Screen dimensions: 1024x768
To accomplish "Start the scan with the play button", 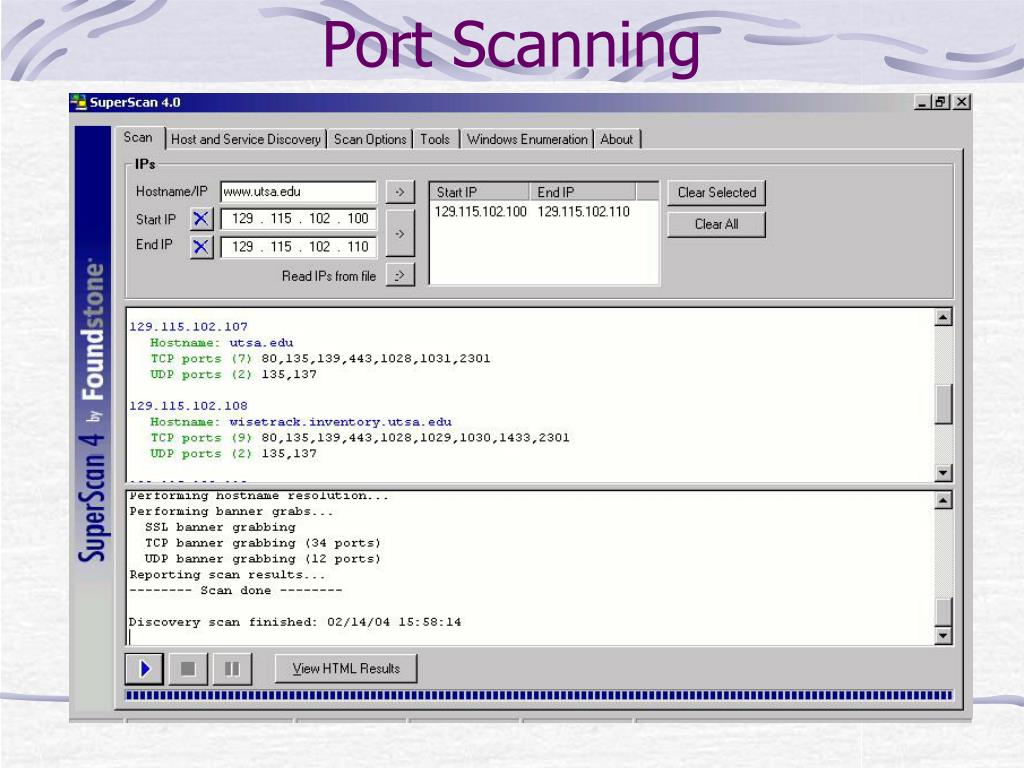I will point(144,669).
